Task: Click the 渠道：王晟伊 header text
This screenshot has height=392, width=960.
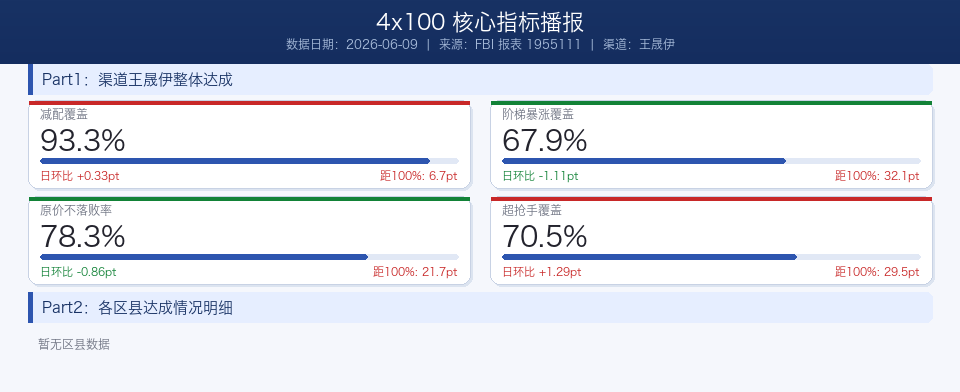Action: point(639,44)
